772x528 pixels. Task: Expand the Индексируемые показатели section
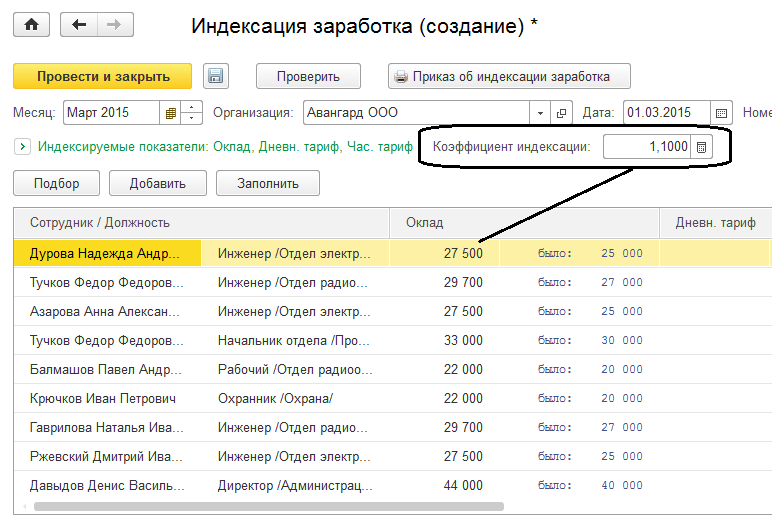click(22, 147)
